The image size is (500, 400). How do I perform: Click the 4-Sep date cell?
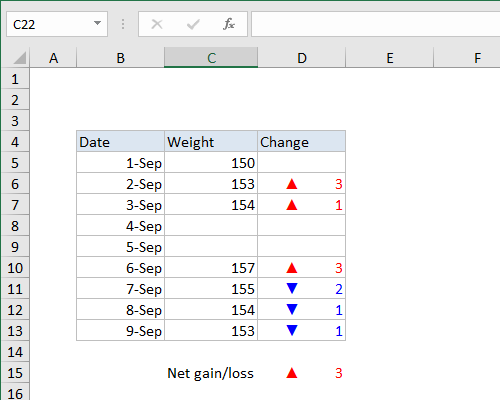point(120,226)
